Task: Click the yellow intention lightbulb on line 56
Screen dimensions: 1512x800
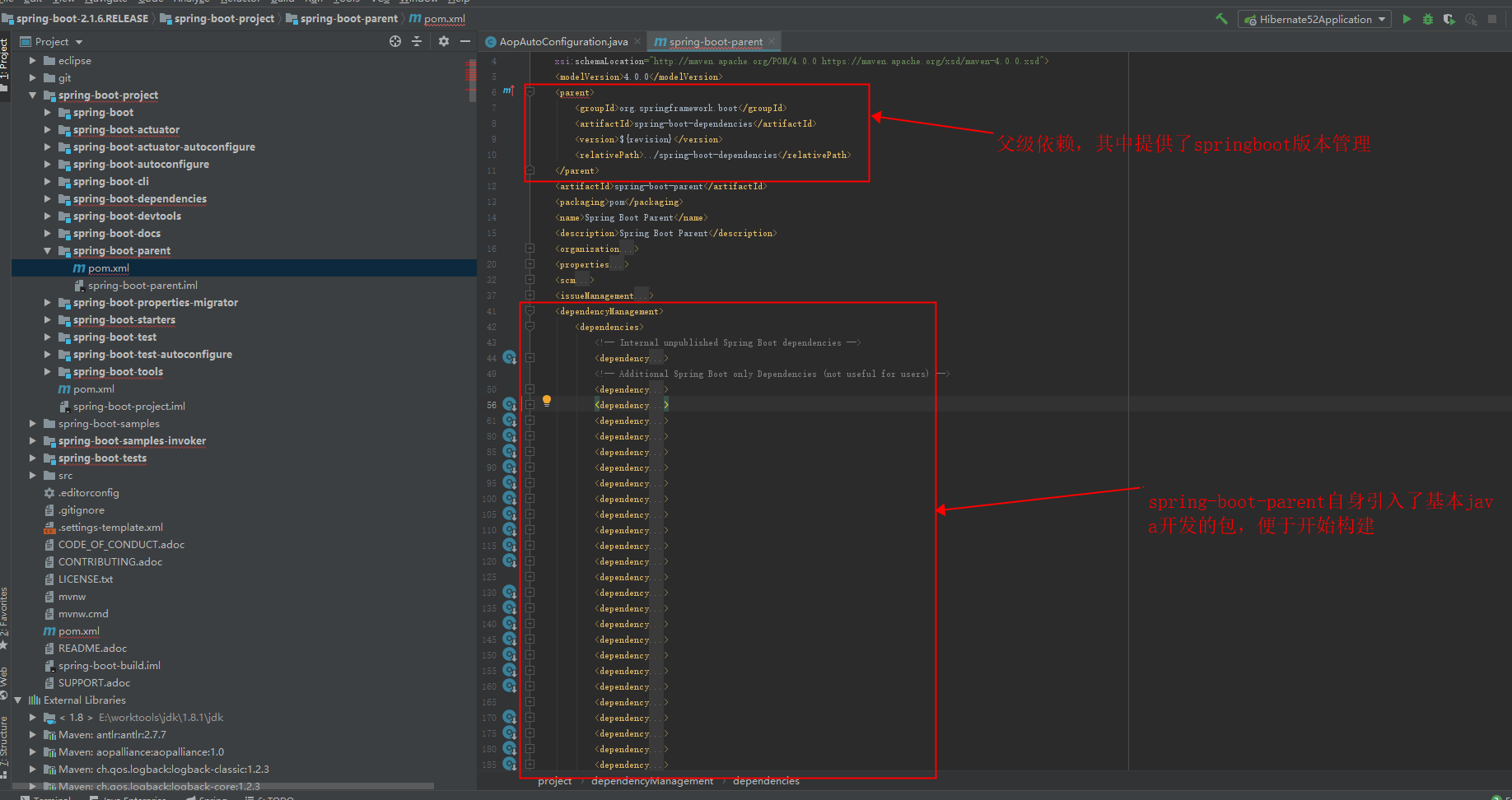Action: (546, 402)
